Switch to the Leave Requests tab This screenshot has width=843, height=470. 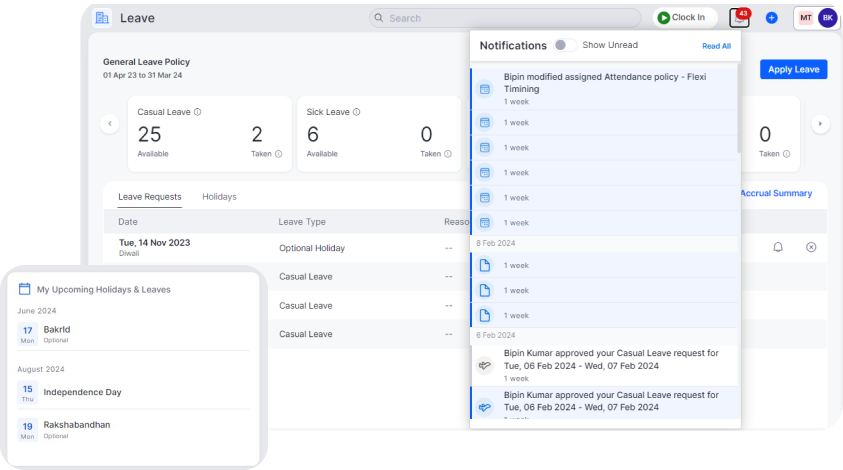pos(150,197)
